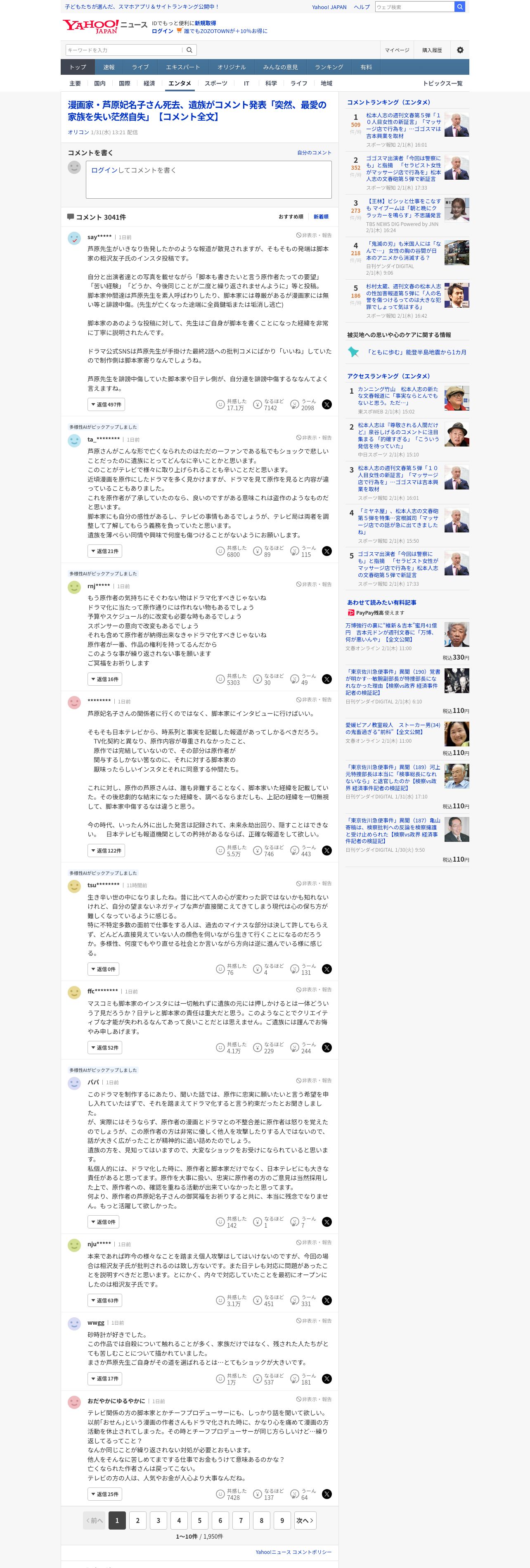Click the ログインしてコメントを書く text box

pyautogui.click(x=209, y=180)
